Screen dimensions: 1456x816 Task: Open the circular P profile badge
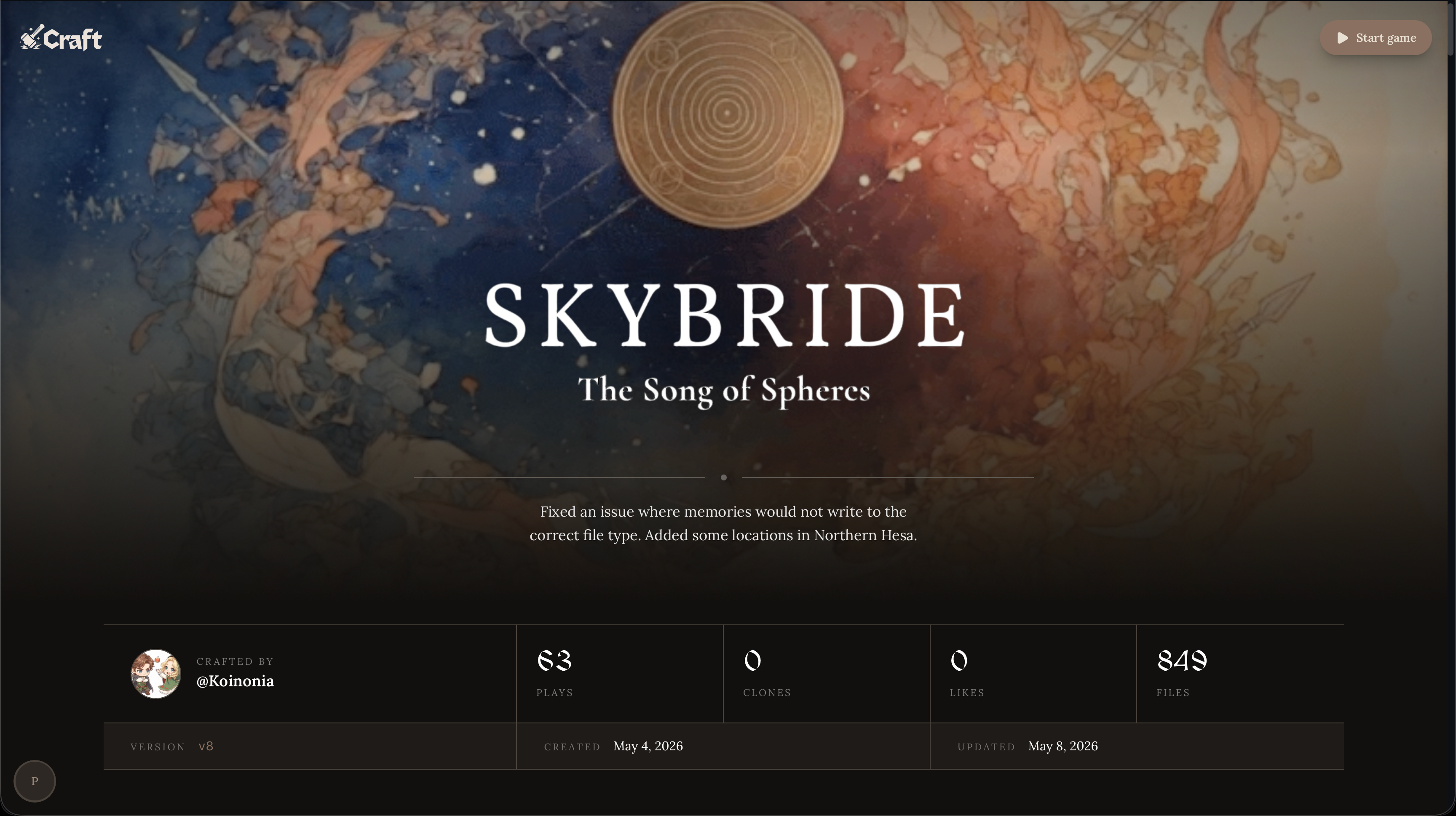point(35,781)
